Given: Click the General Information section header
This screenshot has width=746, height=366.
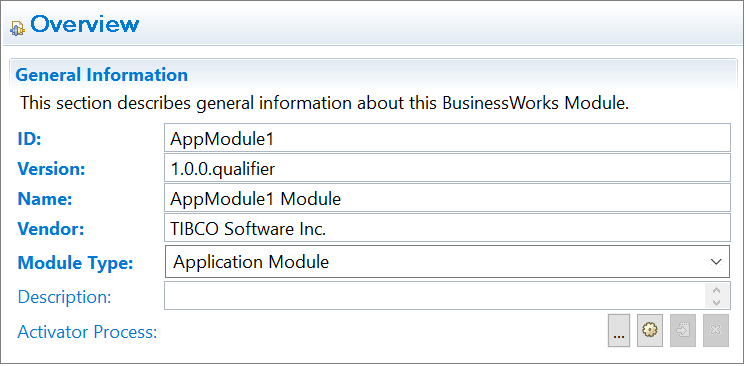Looking at the screenshot, I should point(101,75).
